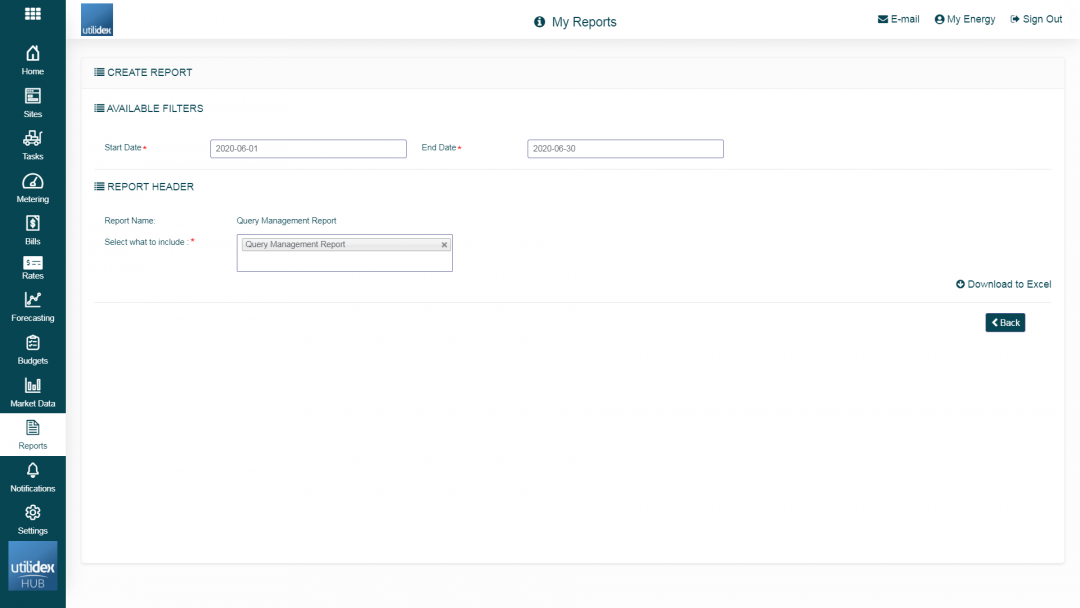Screen dimensions: 1080x608
Task: Open the Metering section from the sidebar
Action: coord(32,189)
